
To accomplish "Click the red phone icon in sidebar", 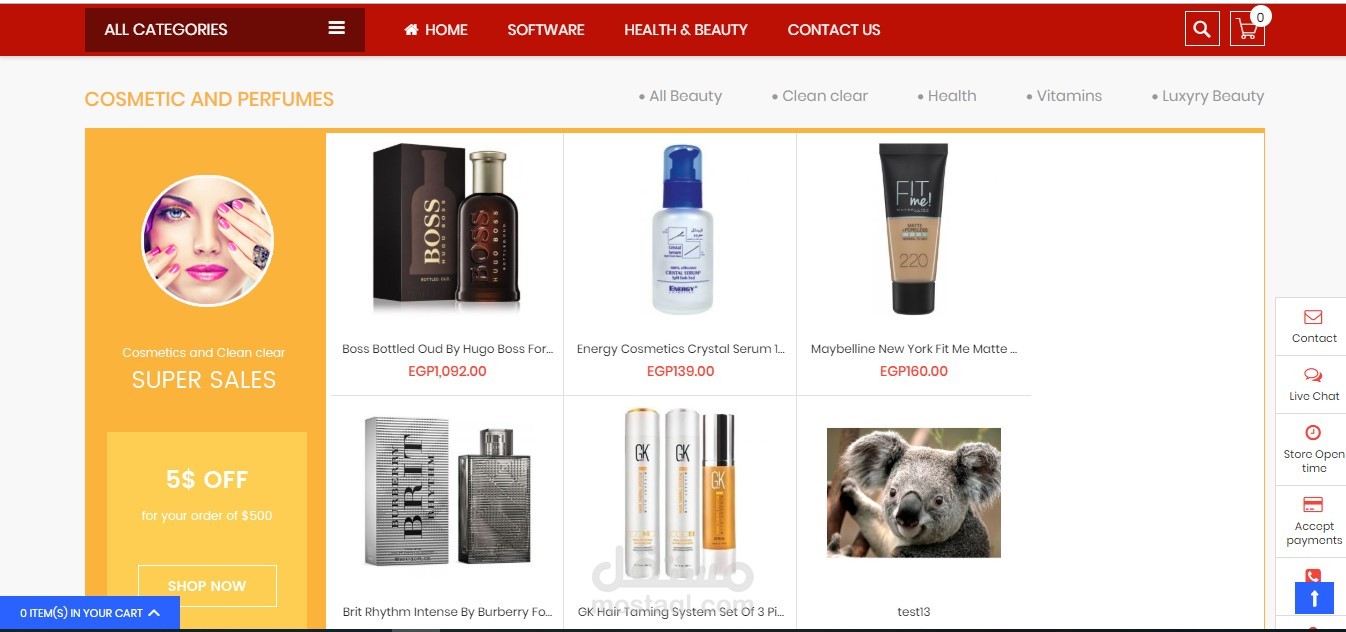I will 1313,576.
